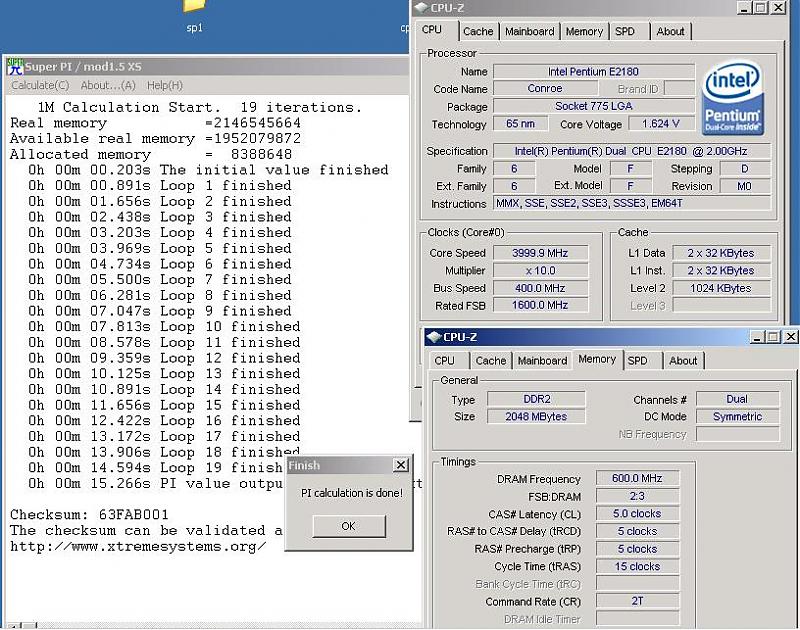This screenshot has width=800, height=630.
Task: Click the Core Voltage value '1.624 V'
Action: click(661, 123)
